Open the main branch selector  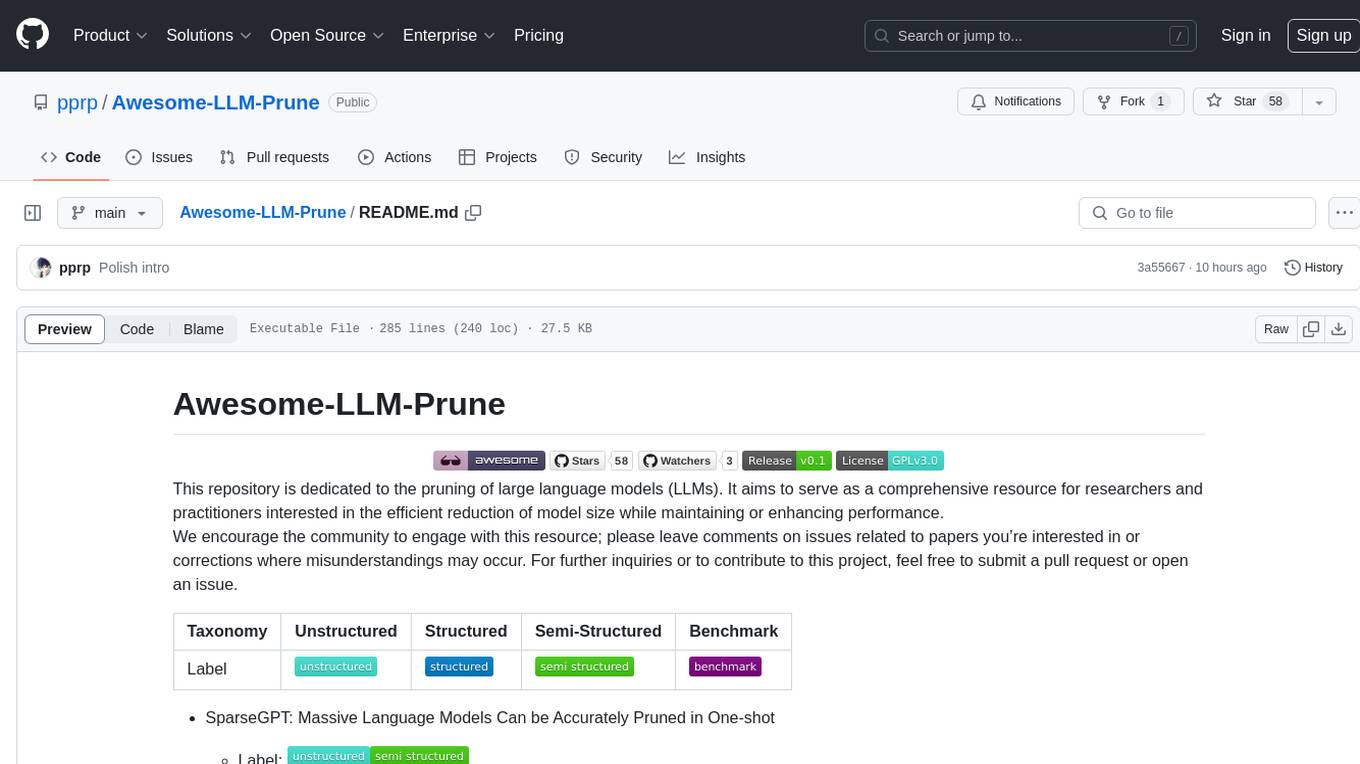[x=109, y=213]
